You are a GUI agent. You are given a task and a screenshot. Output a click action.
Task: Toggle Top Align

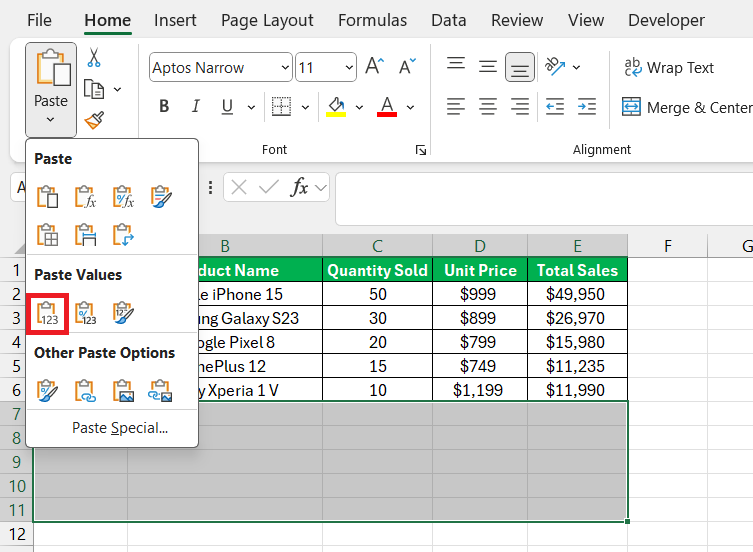tap(456, 64)
